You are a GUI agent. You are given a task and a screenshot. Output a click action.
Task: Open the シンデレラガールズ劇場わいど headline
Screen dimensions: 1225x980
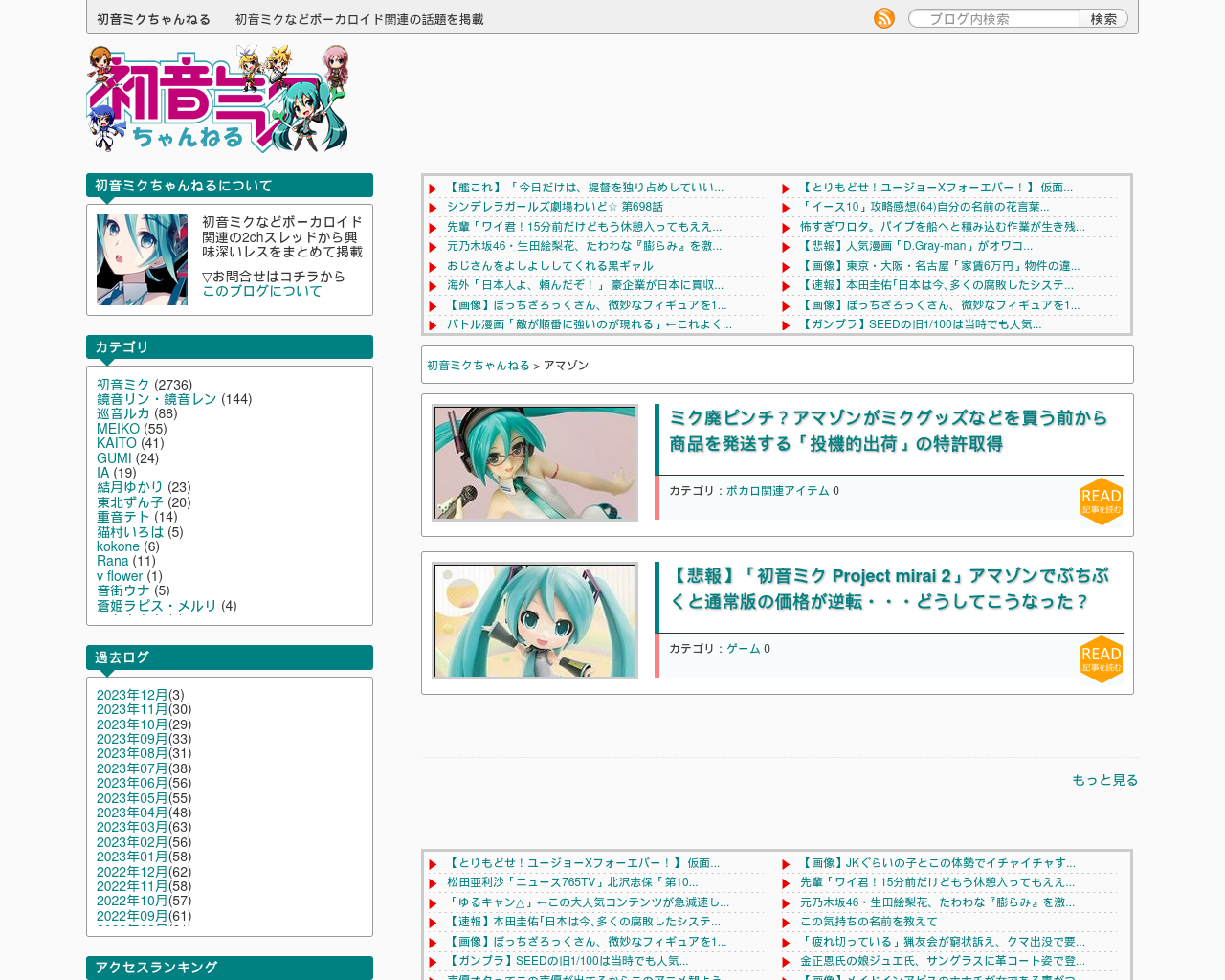click(x=555, y=207)
